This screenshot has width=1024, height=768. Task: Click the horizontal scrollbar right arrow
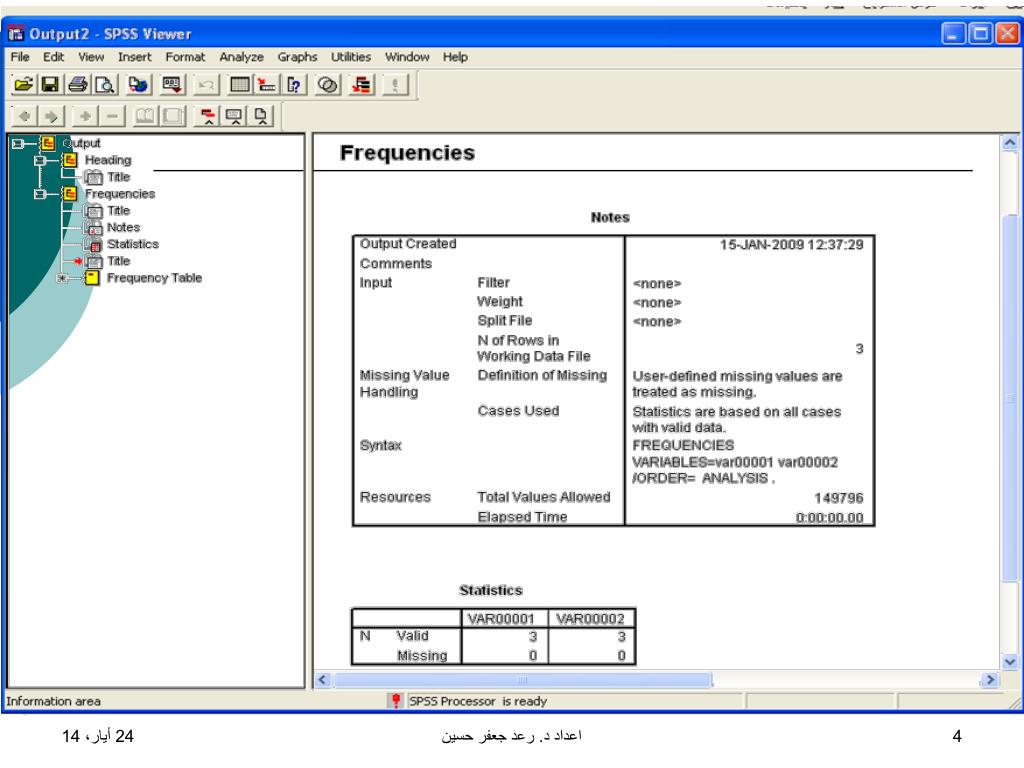coord(990,680)
